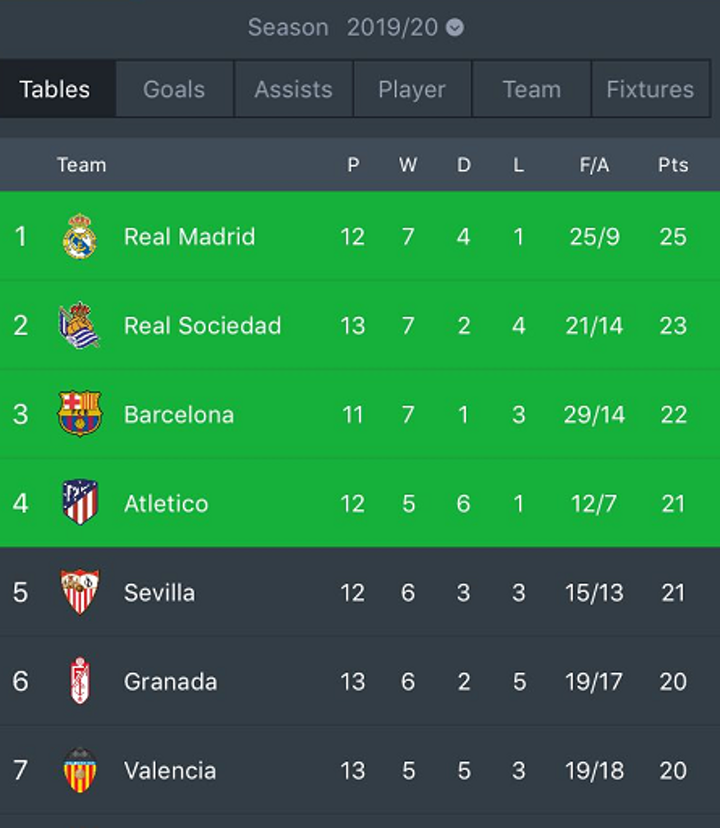Open the Real Madrid team name
The width and height of the screenshot is (720, 828).
tap(189, 237)
